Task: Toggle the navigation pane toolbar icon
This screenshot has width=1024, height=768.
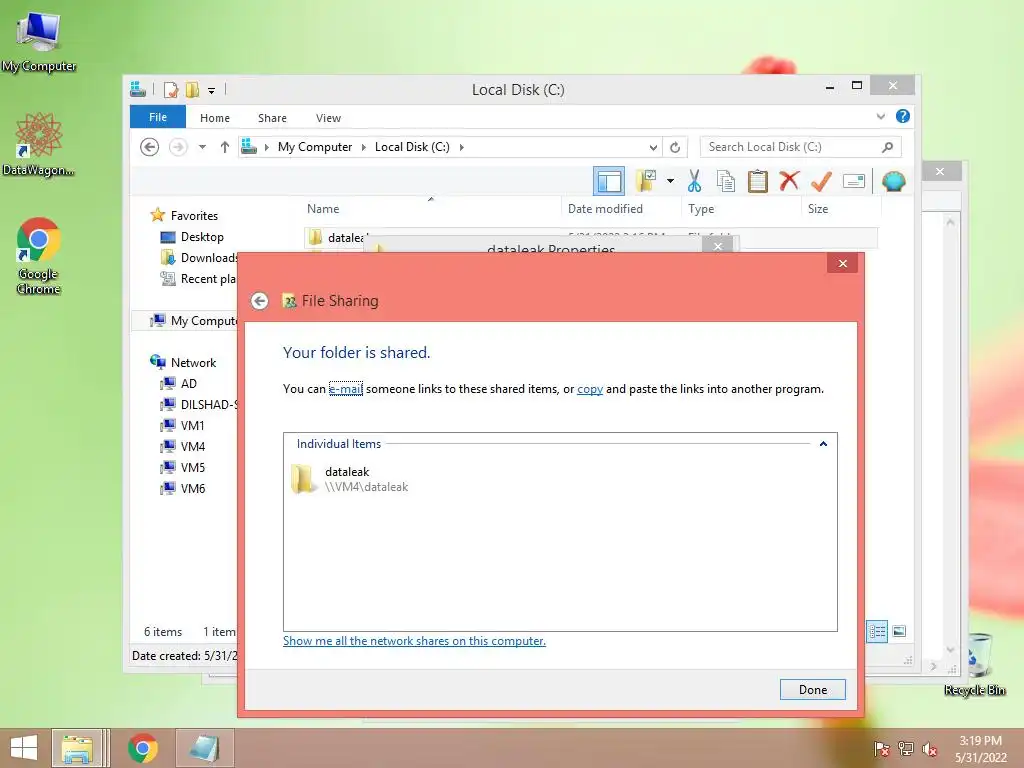Action: click(x=609, y=182)
